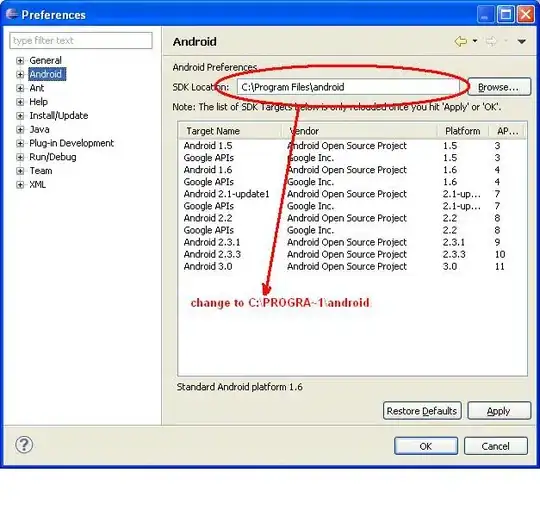Select the Android 1.5 target row
The height and width of the screenshot is (529, 540).
pos(353,146)
